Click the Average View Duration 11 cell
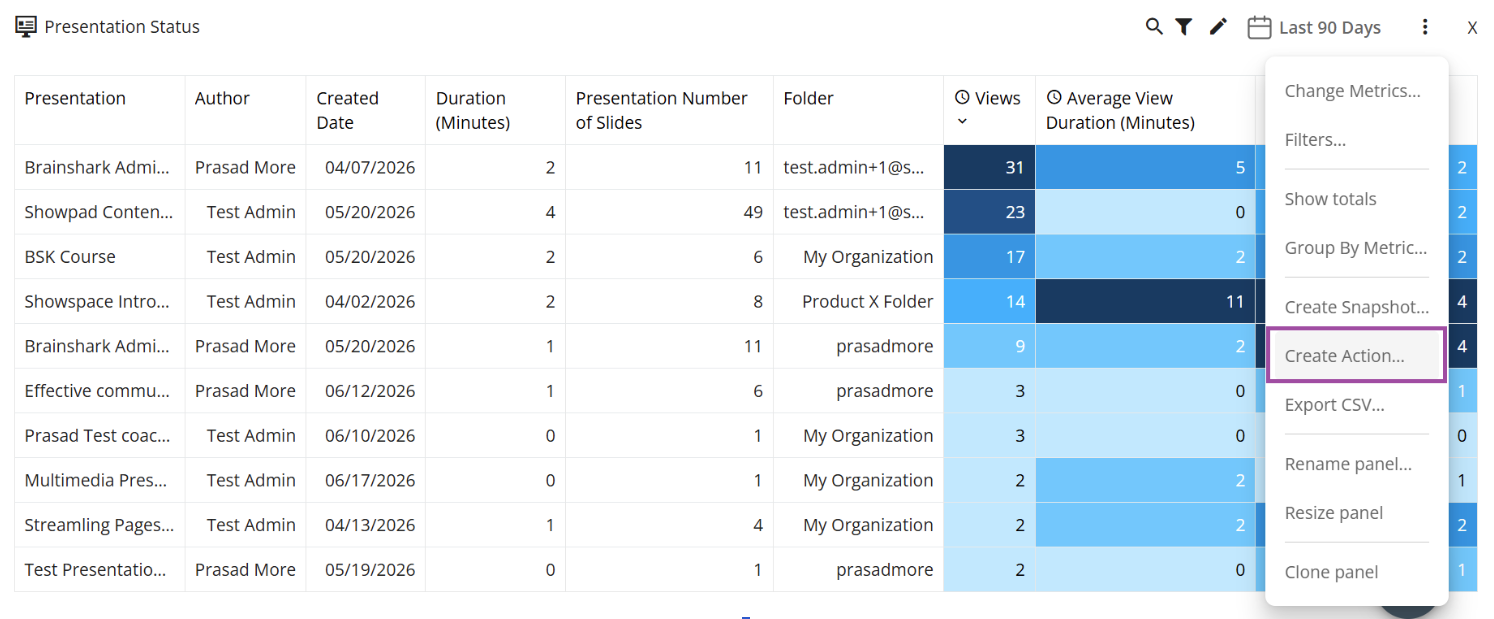1494x619 pixels. click(x=1145, y=301)
